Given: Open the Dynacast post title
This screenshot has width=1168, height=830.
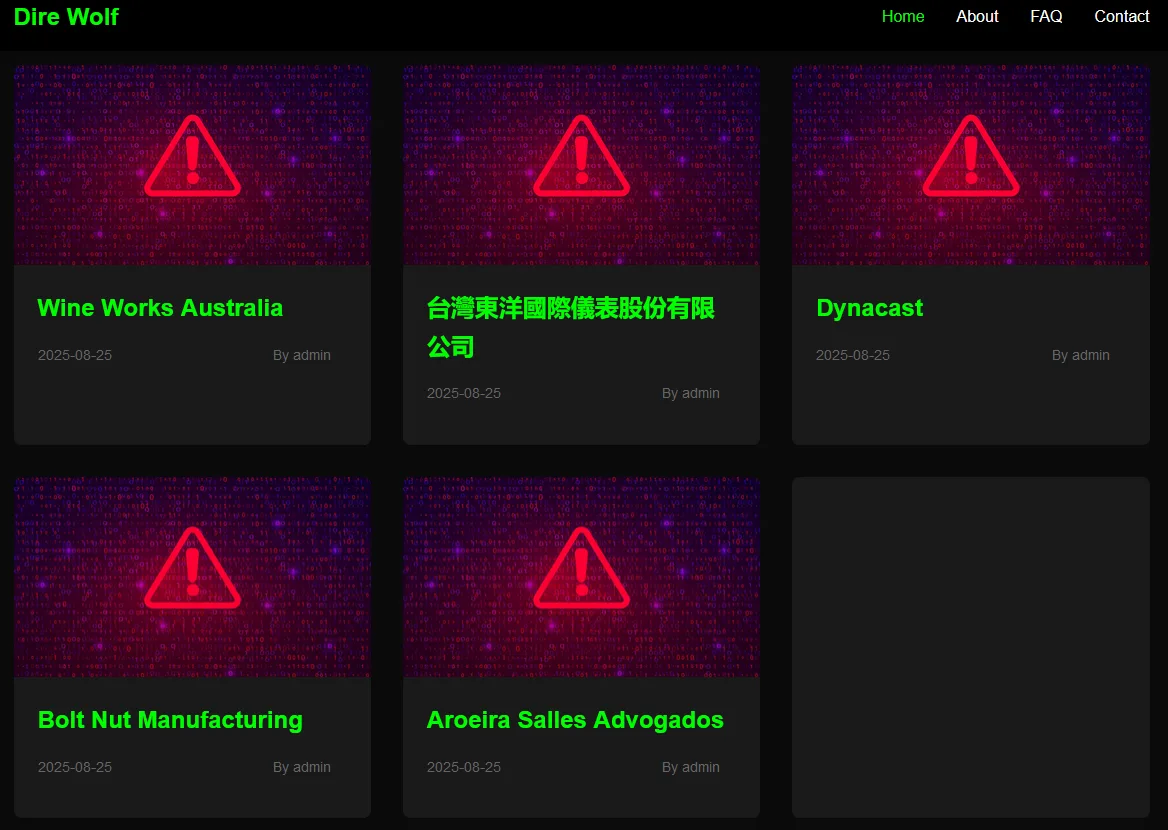Looking at the screenshot, I should (x=869, y=308).
